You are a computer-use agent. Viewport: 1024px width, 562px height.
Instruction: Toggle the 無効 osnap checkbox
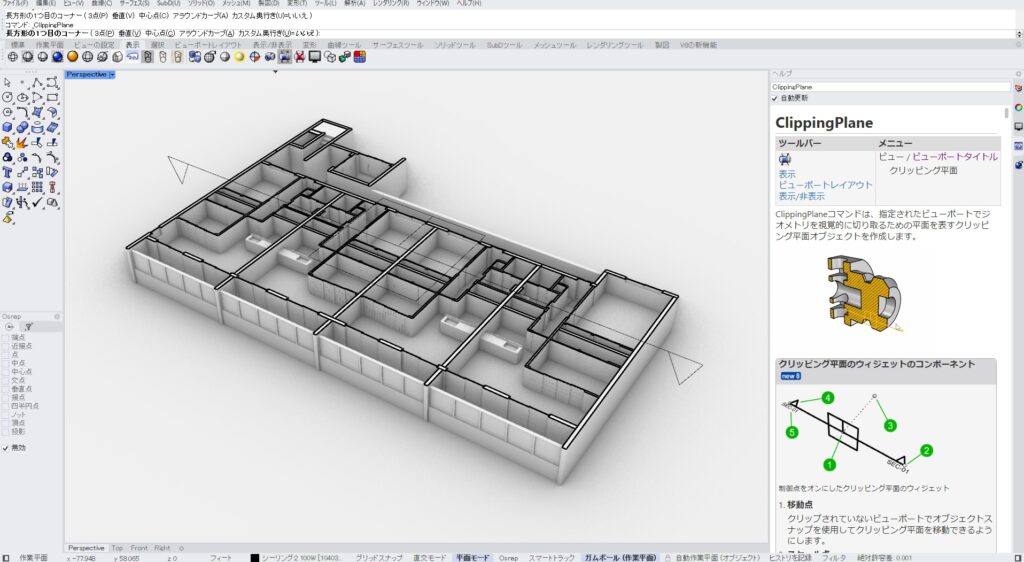[x=6, y=448]
